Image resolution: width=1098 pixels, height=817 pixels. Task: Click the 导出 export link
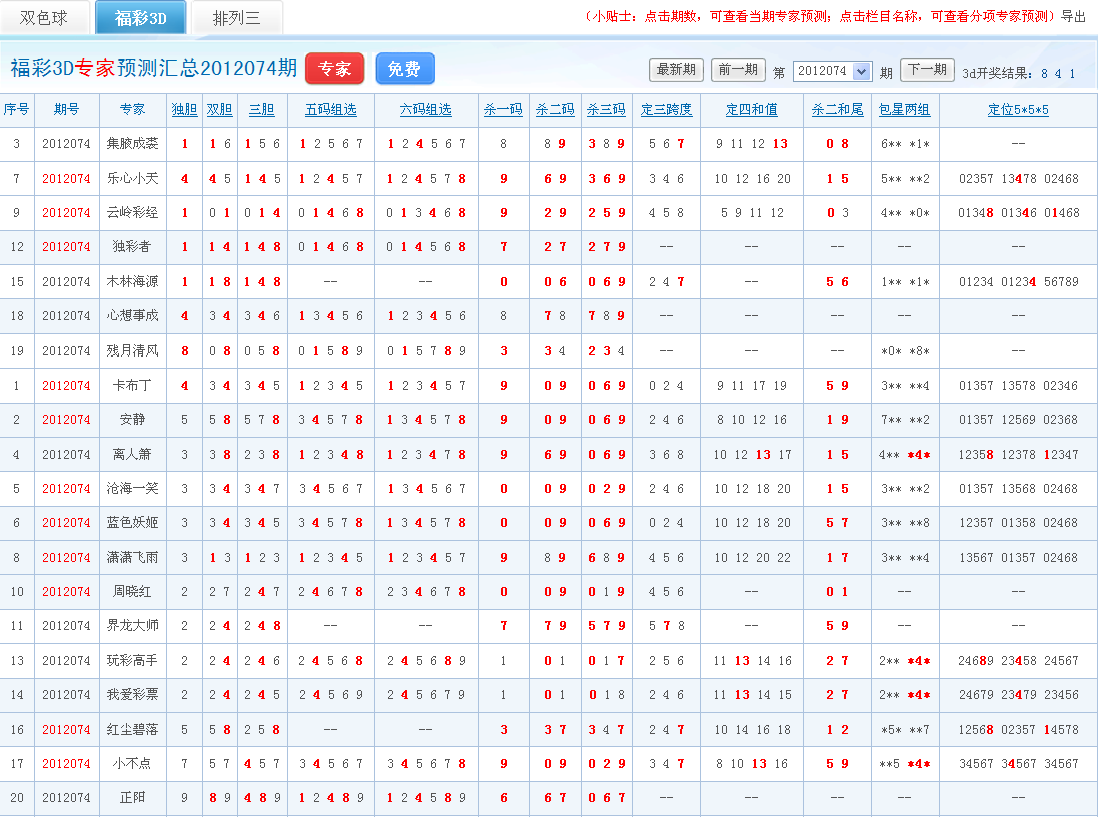(1073, 17)
